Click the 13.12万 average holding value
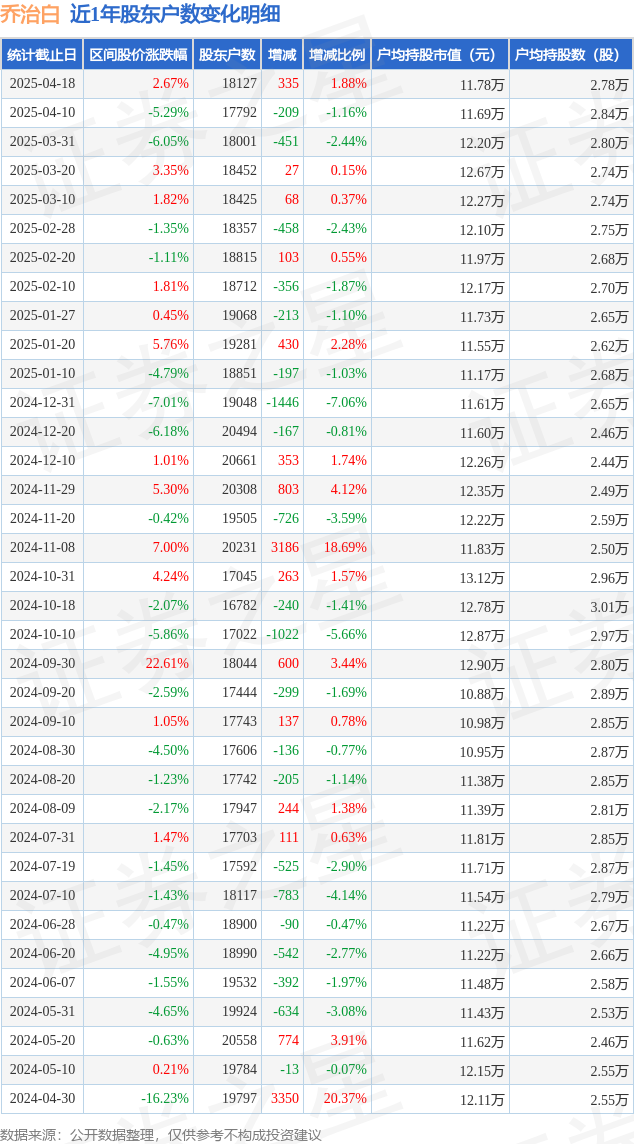Screen dimensions: 634x1144 point(482,578)
